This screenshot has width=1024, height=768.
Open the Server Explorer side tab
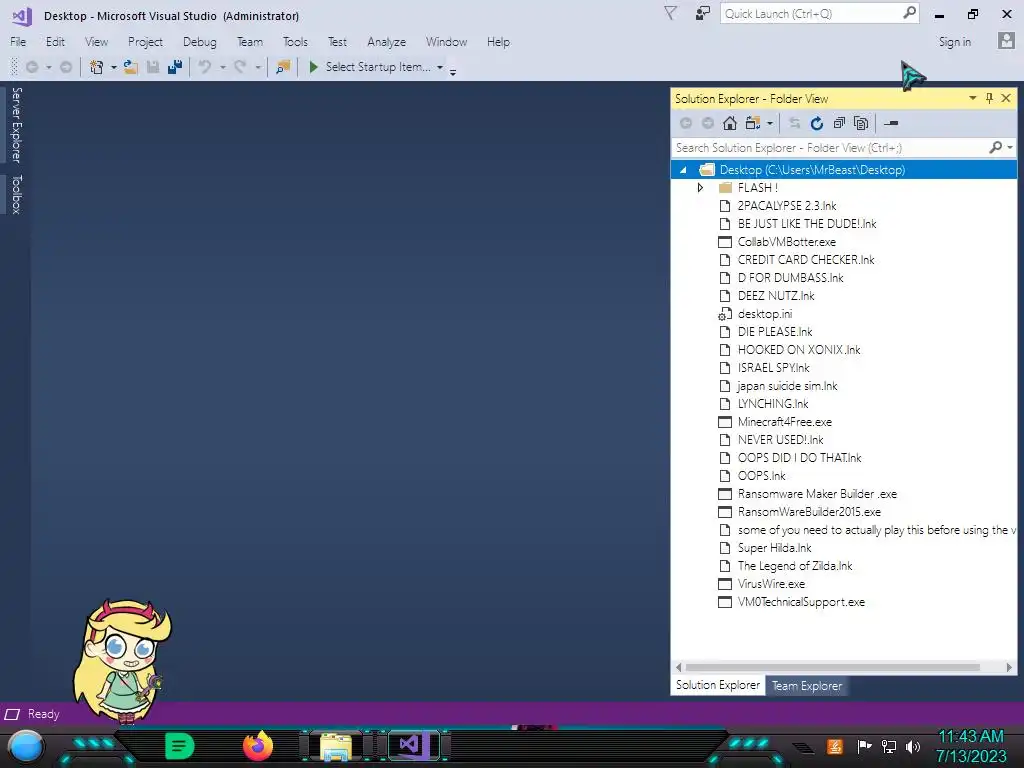(16, 125)
